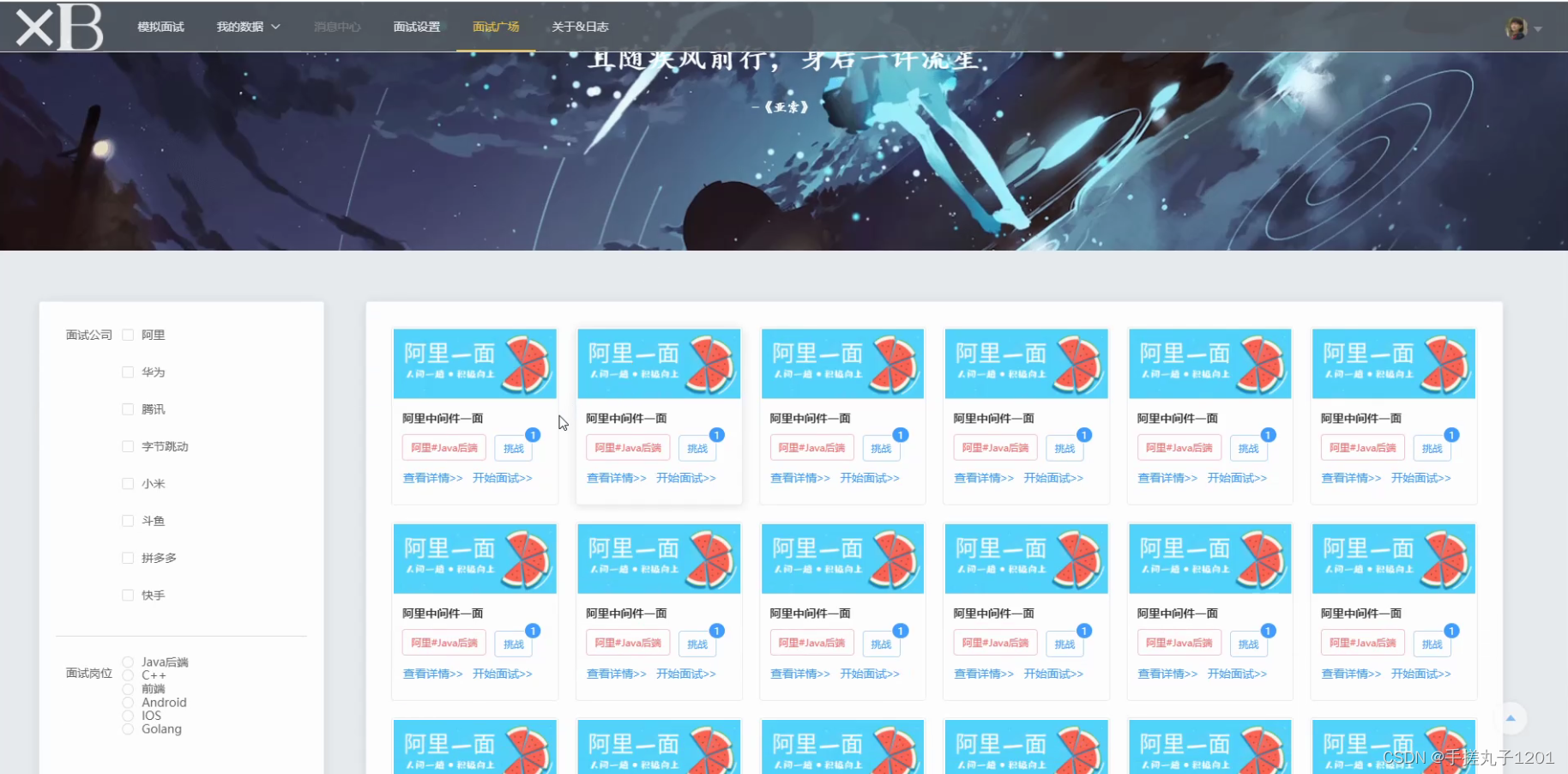The height and width of the screenshot is (774, 1568).
Task: Click the back-to-top arrow button
Action: click(1511, 718)
